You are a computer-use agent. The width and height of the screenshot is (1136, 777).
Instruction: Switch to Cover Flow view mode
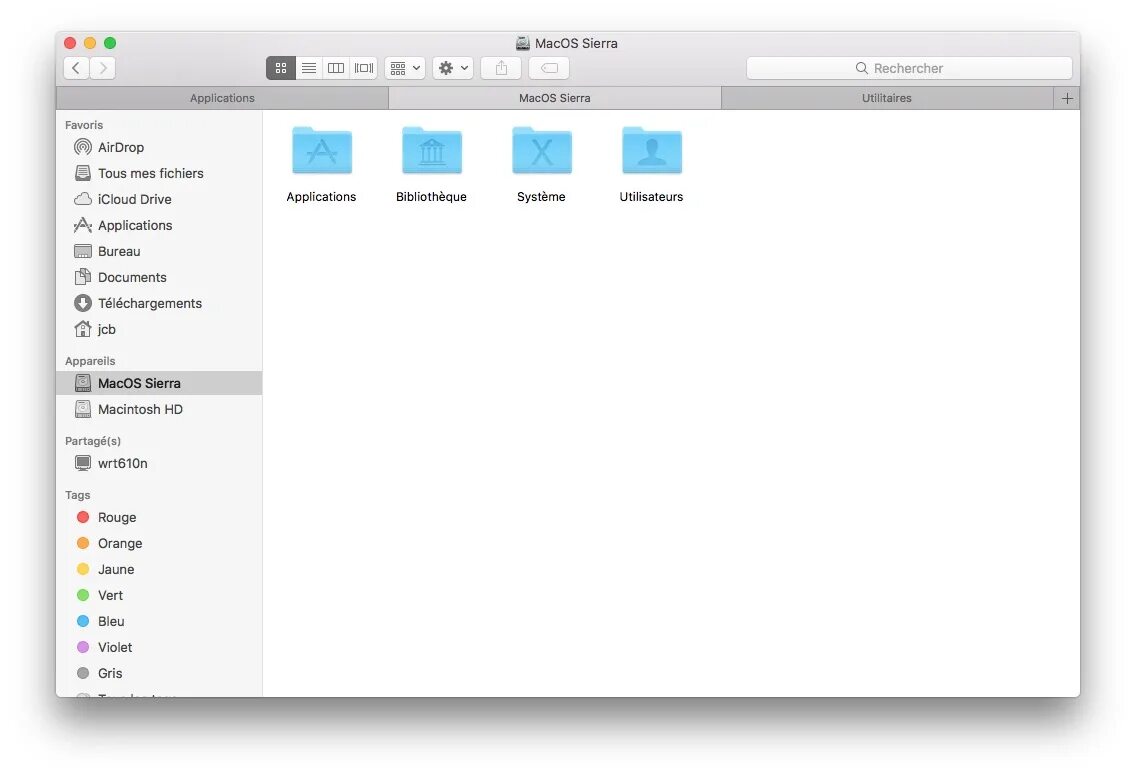(364, 68)
